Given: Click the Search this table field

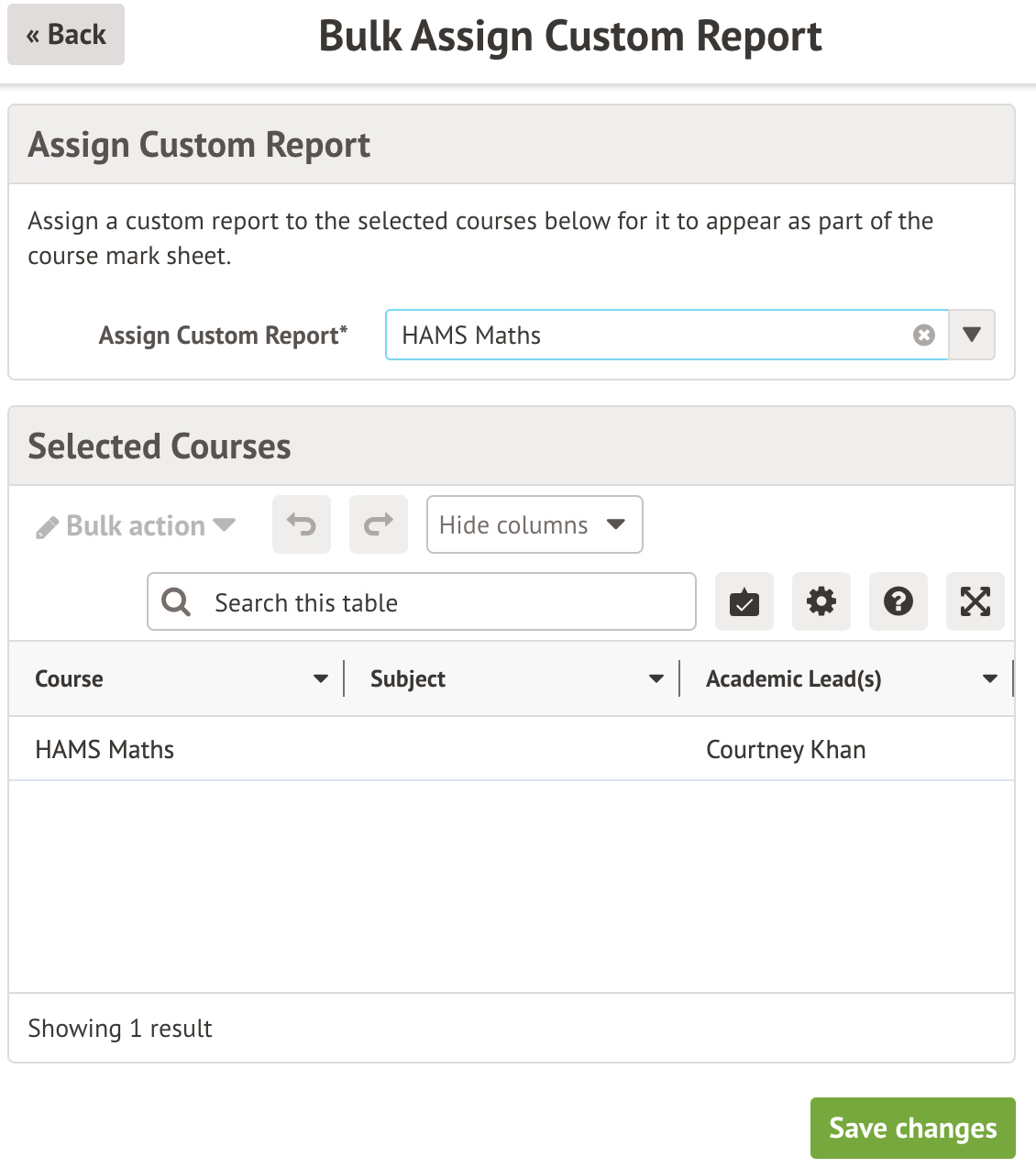Looking at the screenshot, I should click(x=449, y=602).
